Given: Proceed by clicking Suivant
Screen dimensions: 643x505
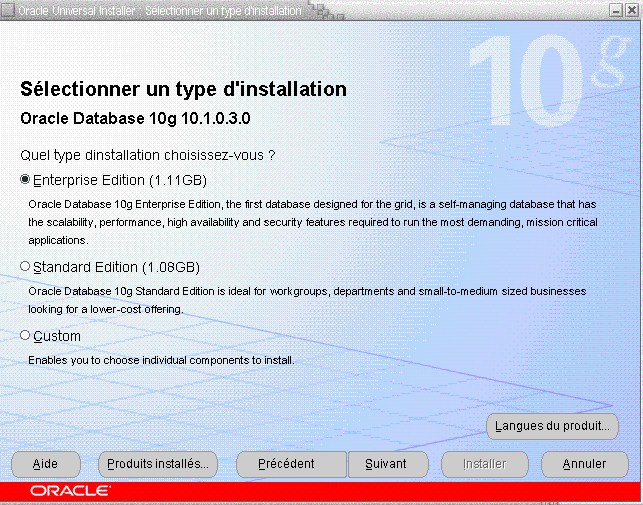Looking at the screenshot, I should click(387, 464).
